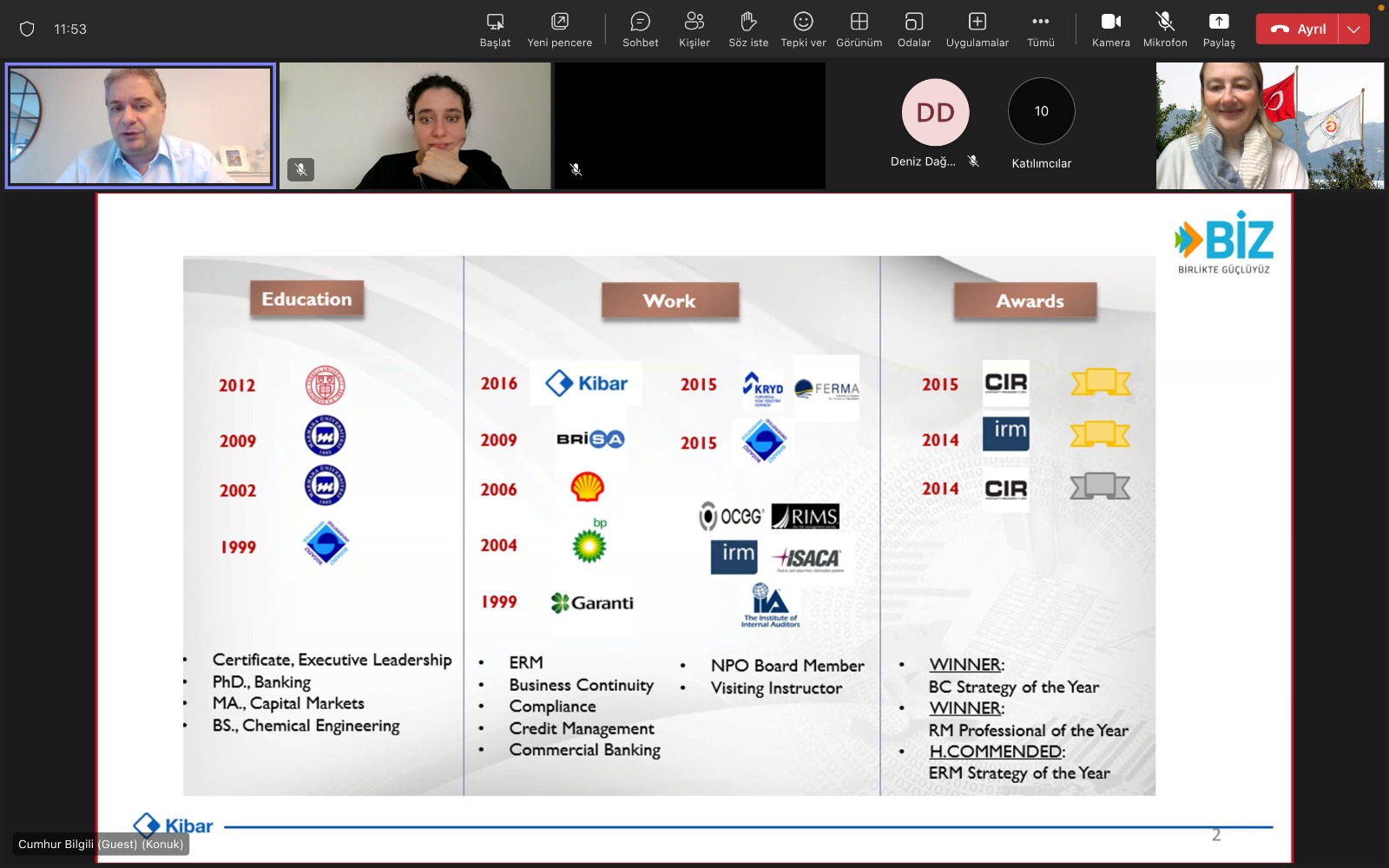Open Odalar breakout rooms
Screen dimensions: 1389x868
(913, 30)
